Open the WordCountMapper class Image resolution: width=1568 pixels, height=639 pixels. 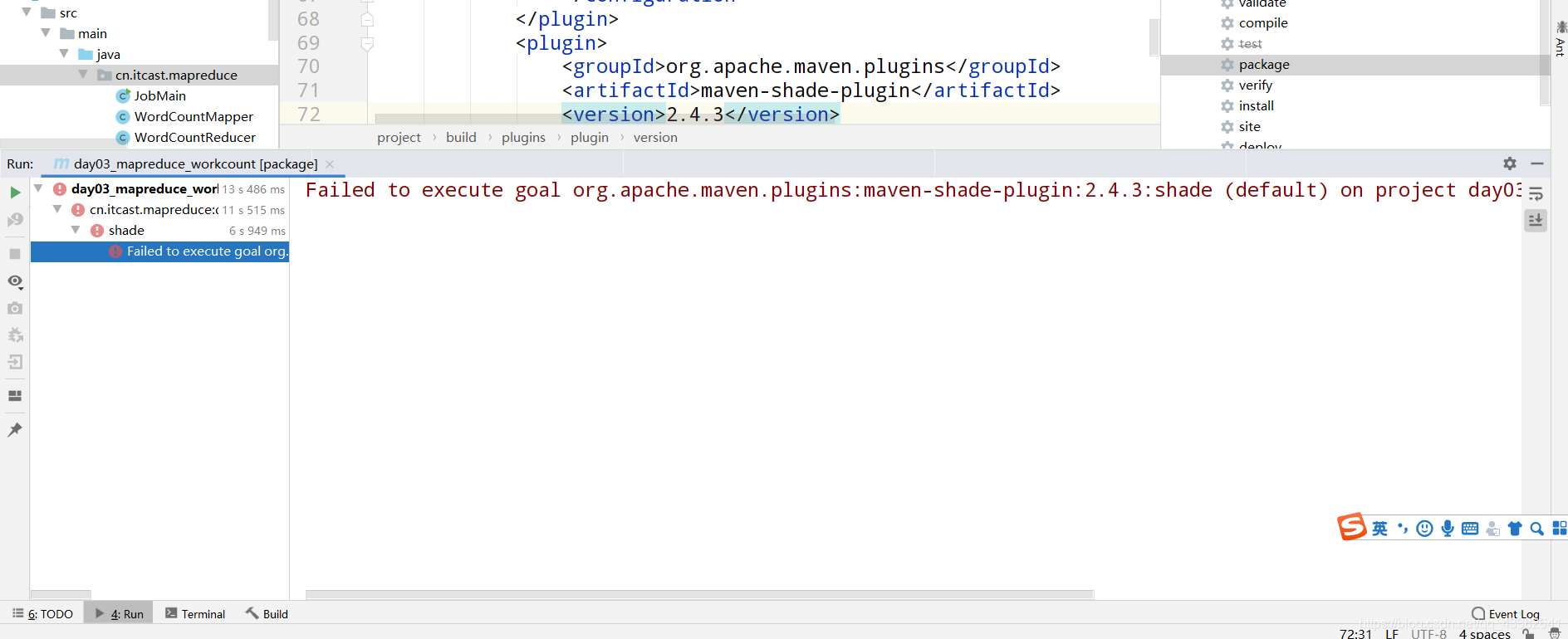point(194,116)
